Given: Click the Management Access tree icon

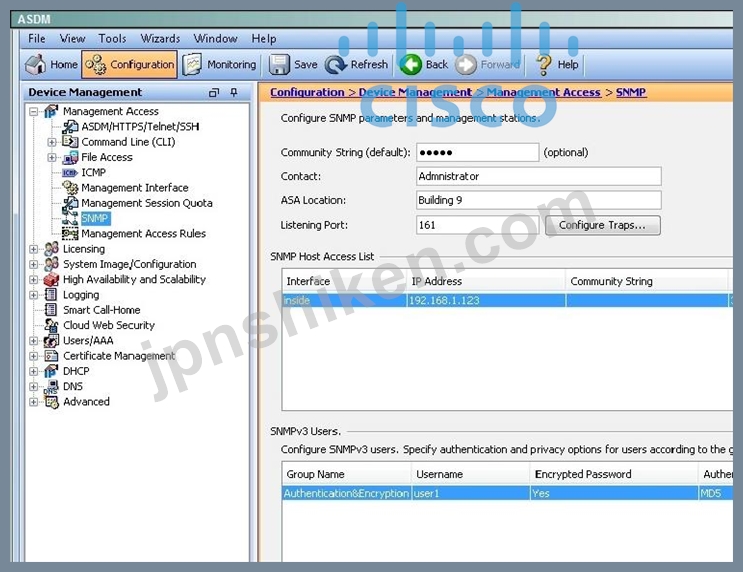Looking at the screenshot, I should pyautogui.click(x=51, y=111).
